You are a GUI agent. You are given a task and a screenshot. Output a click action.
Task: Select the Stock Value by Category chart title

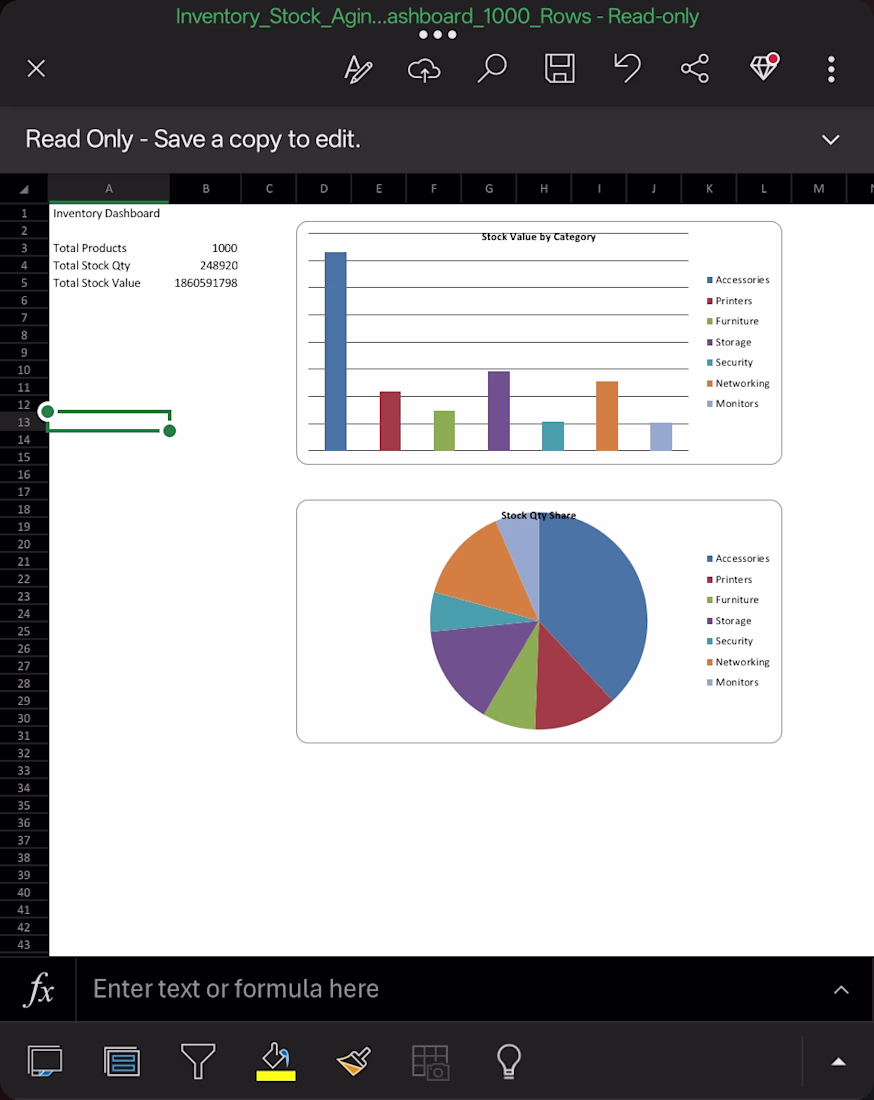pyautogui.click(x=539, y=237)
